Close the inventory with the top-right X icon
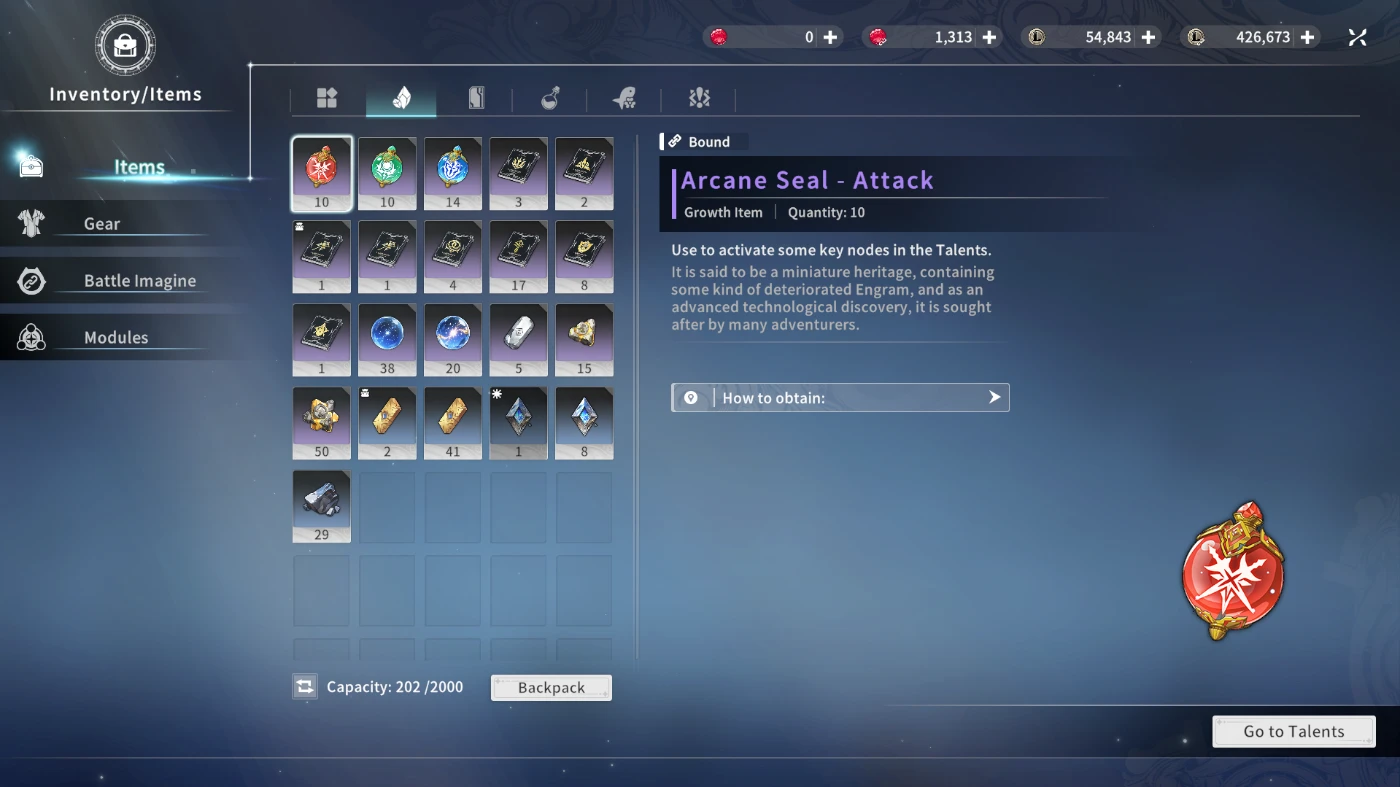This screenshot has height=787, width=1400. [1357, 37]
